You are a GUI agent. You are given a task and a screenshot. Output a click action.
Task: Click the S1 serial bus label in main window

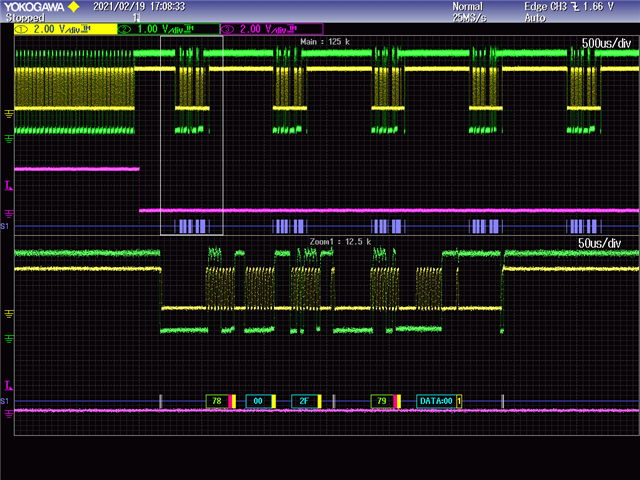point(4,226)
